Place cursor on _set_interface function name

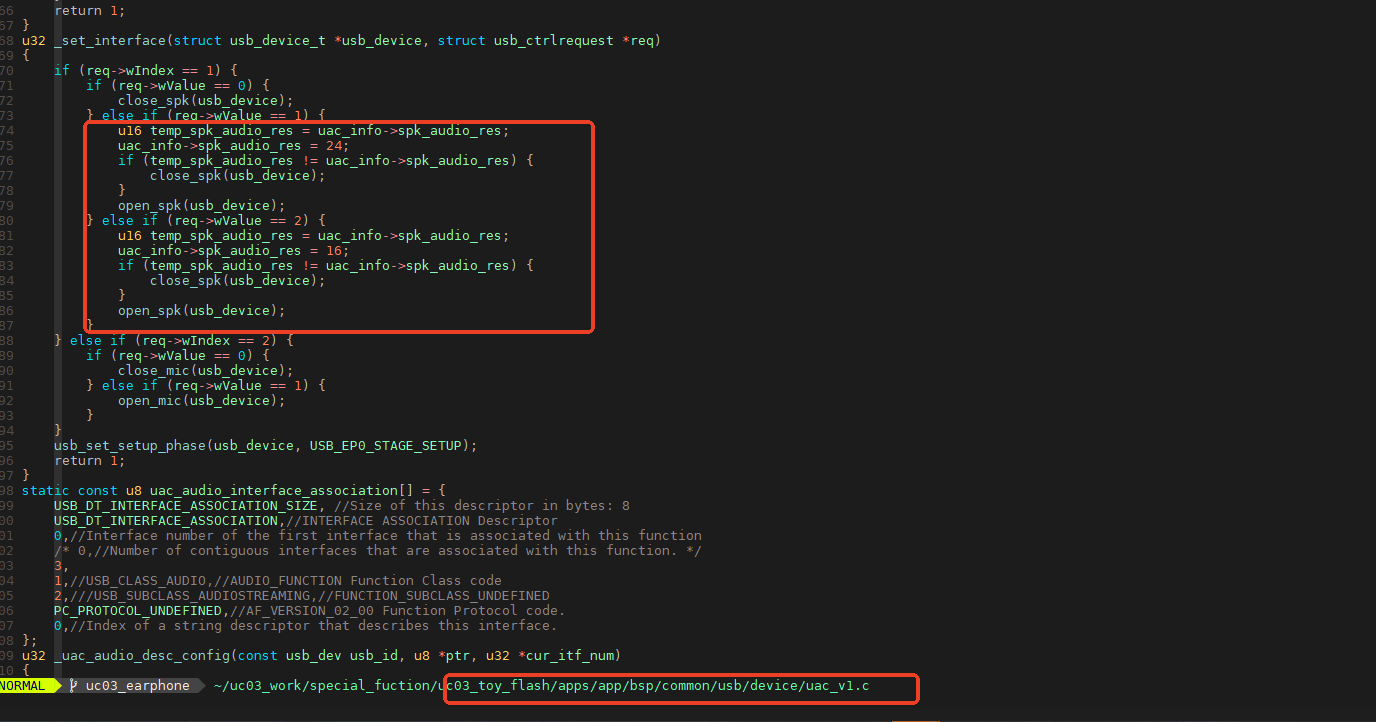click(x=110, y=41)
